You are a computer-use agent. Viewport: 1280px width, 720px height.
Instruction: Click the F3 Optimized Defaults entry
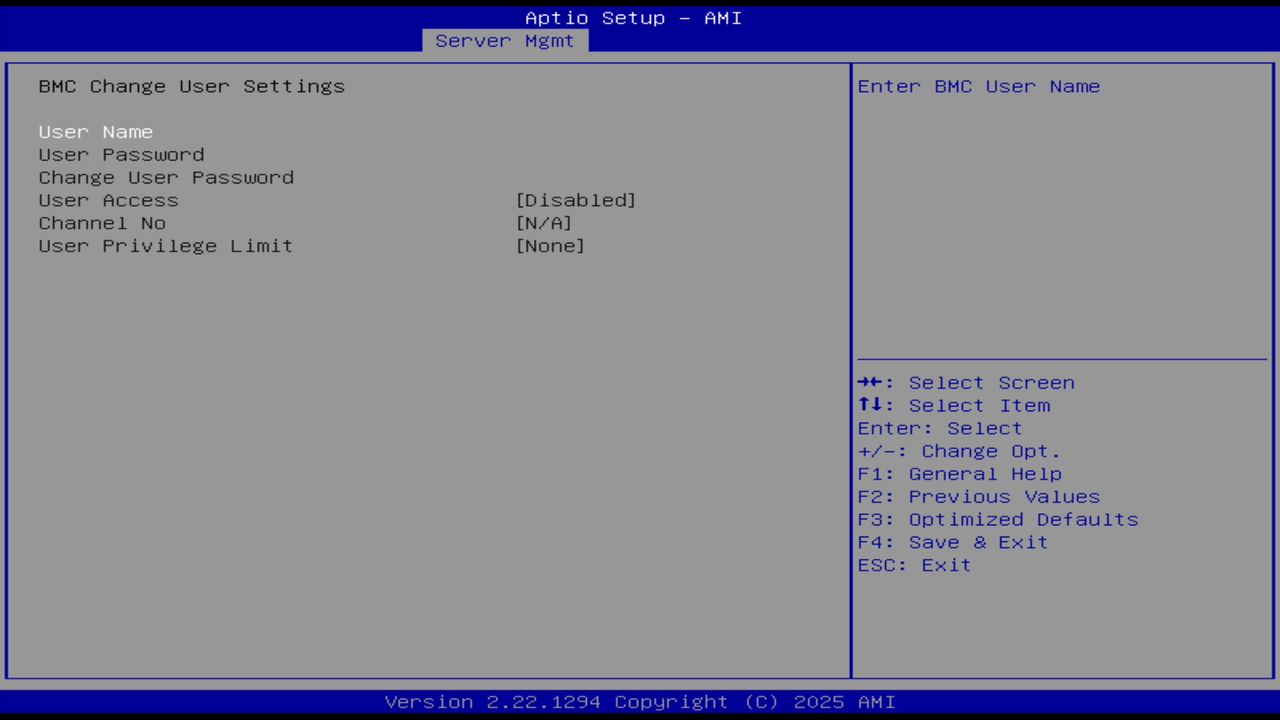(997, 519)
